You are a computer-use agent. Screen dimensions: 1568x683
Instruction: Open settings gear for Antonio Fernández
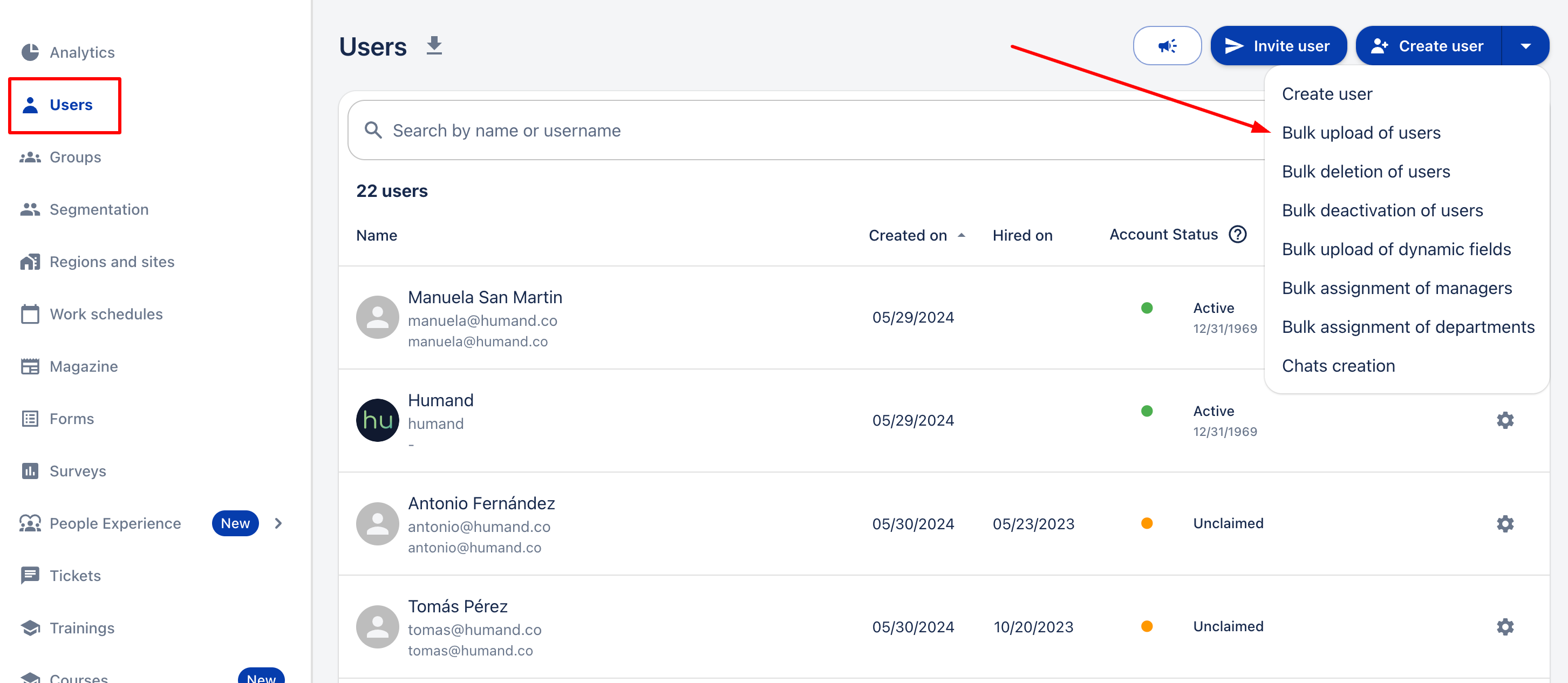[1504, 523]
